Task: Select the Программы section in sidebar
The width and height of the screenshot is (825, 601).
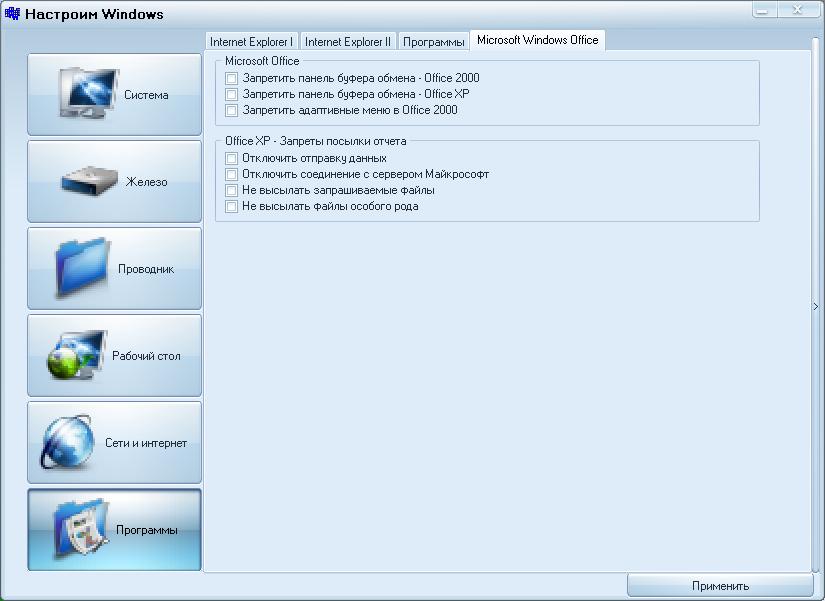Action: (x=114, y=529)
